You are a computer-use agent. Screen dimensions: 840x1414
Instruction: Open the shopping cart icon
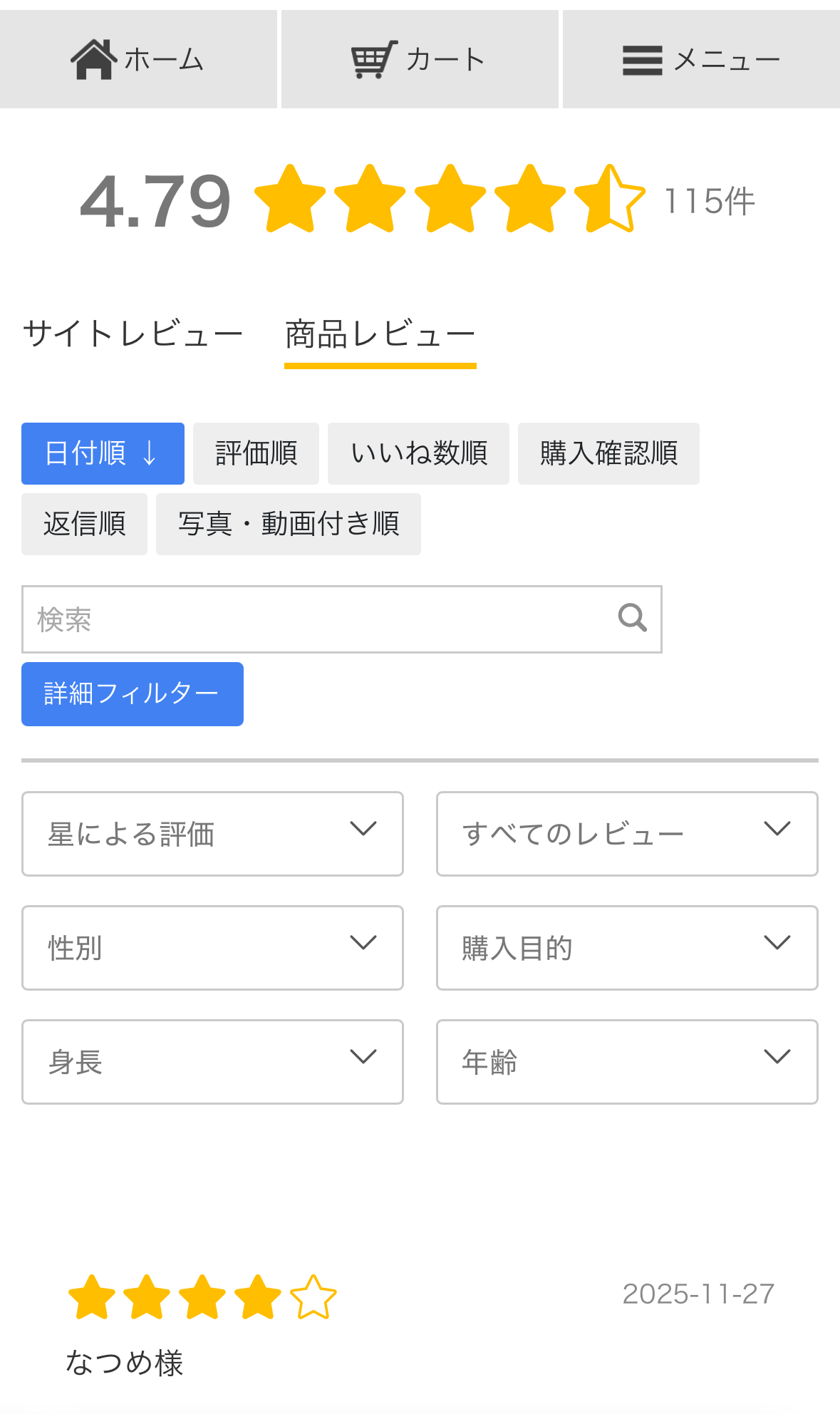coord(374,60)
